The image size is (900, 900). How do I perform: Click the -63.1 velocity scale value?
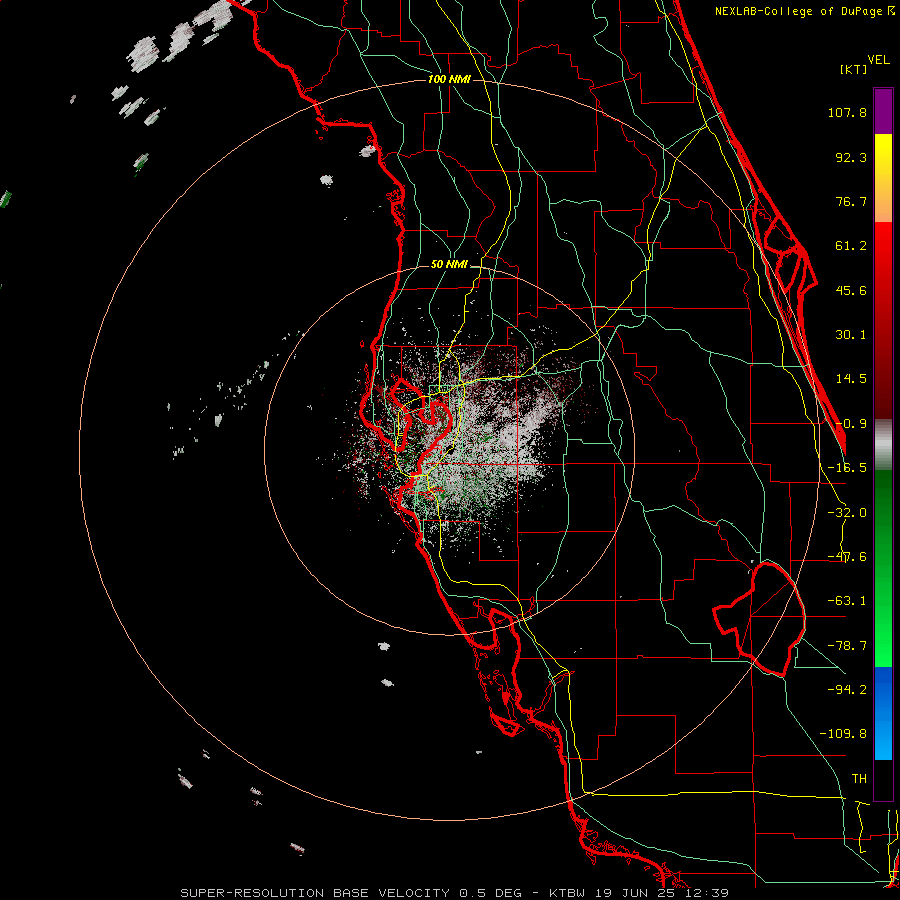click(x=847, y=601)
